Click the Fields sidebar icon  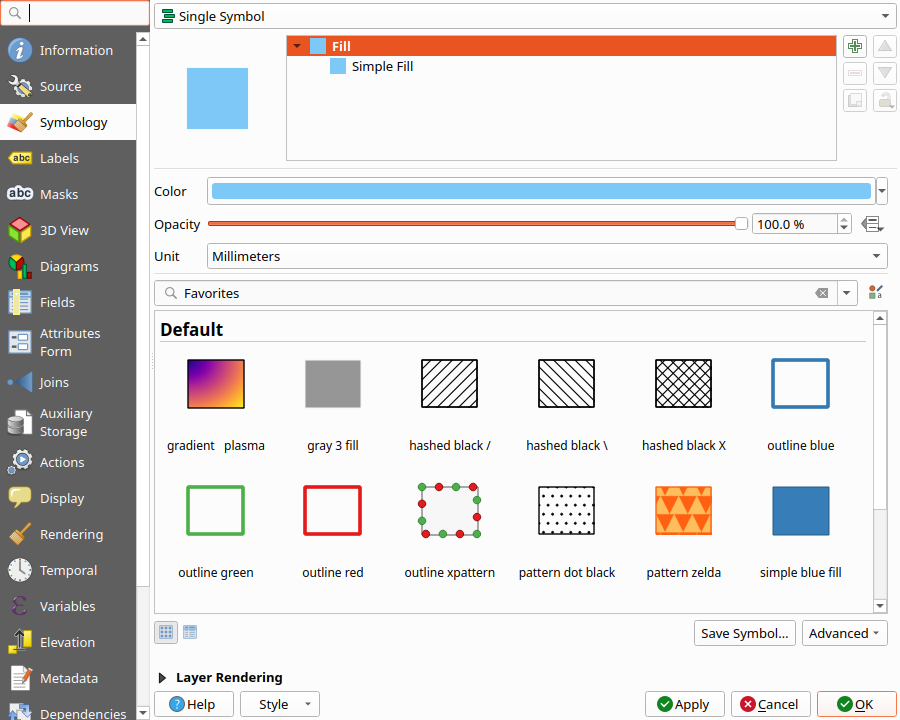pos(20,302)
